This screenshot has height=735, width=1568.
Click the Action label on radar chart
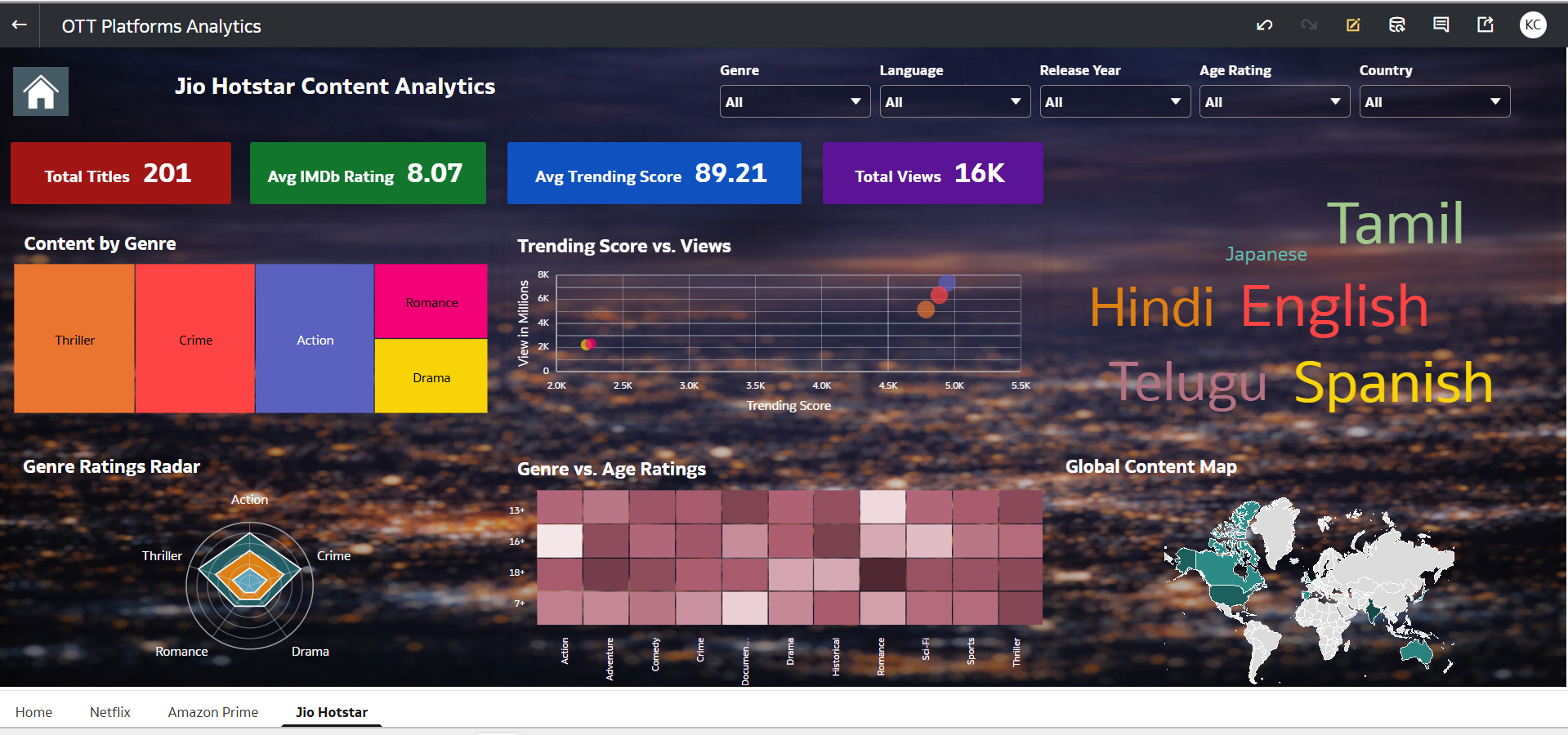click(x=249, y=499)
